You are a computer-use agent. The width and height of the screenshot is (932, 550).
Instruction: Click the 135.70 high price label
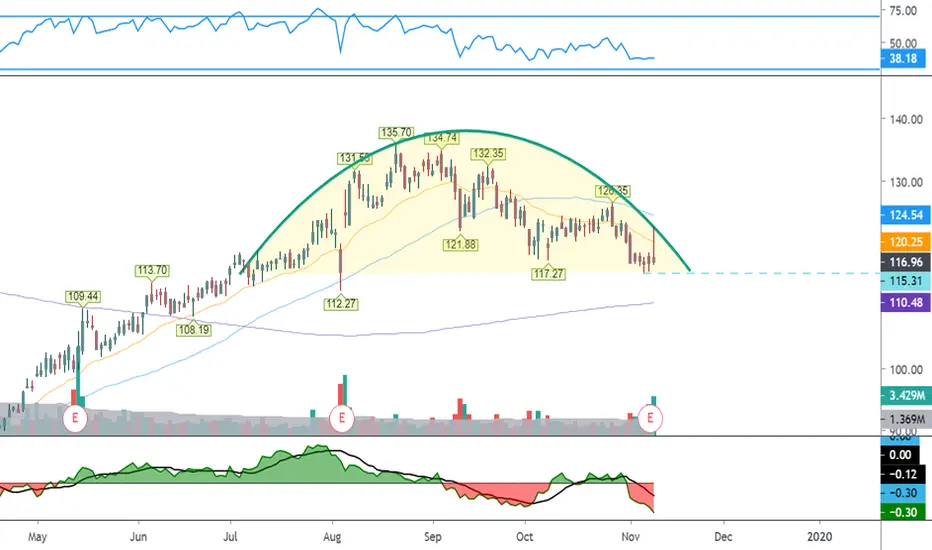tap(396, 132)
